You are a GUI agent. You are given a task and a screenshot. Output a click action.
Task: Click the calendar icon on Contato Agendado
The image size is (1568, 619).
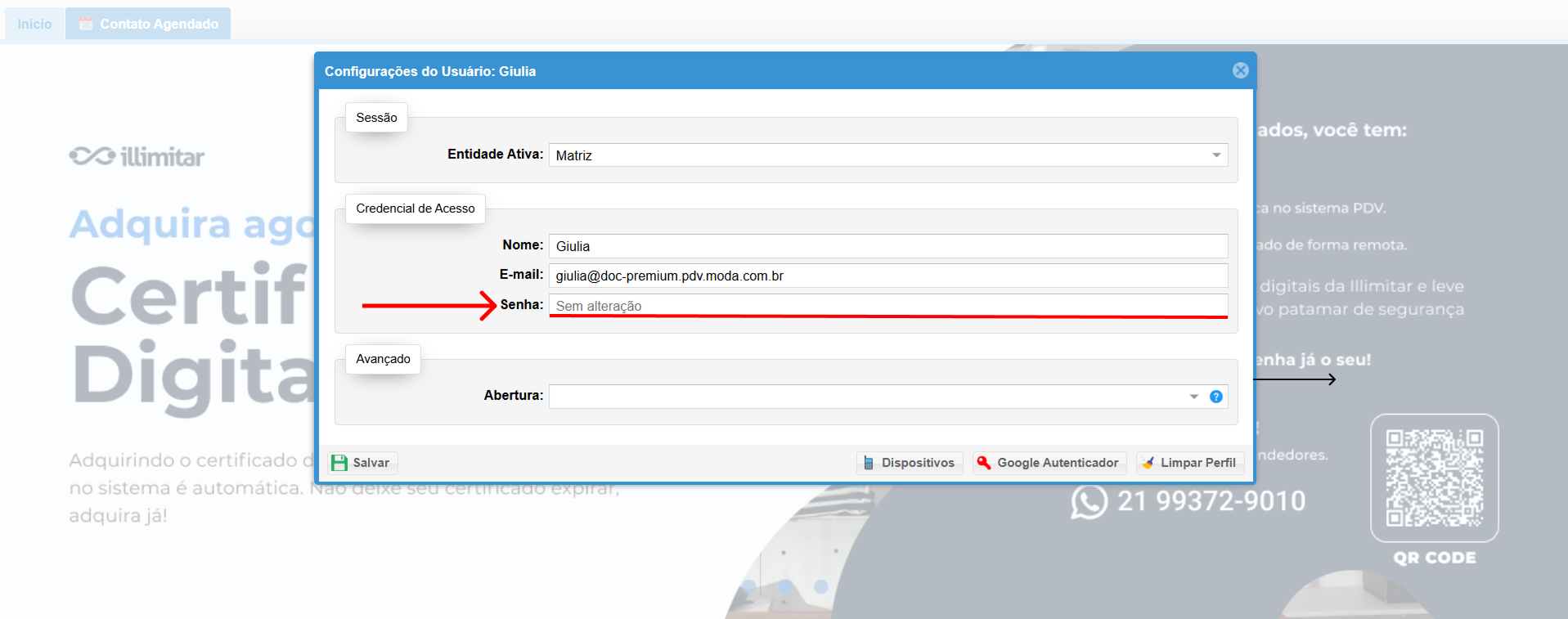click(85, 24)
